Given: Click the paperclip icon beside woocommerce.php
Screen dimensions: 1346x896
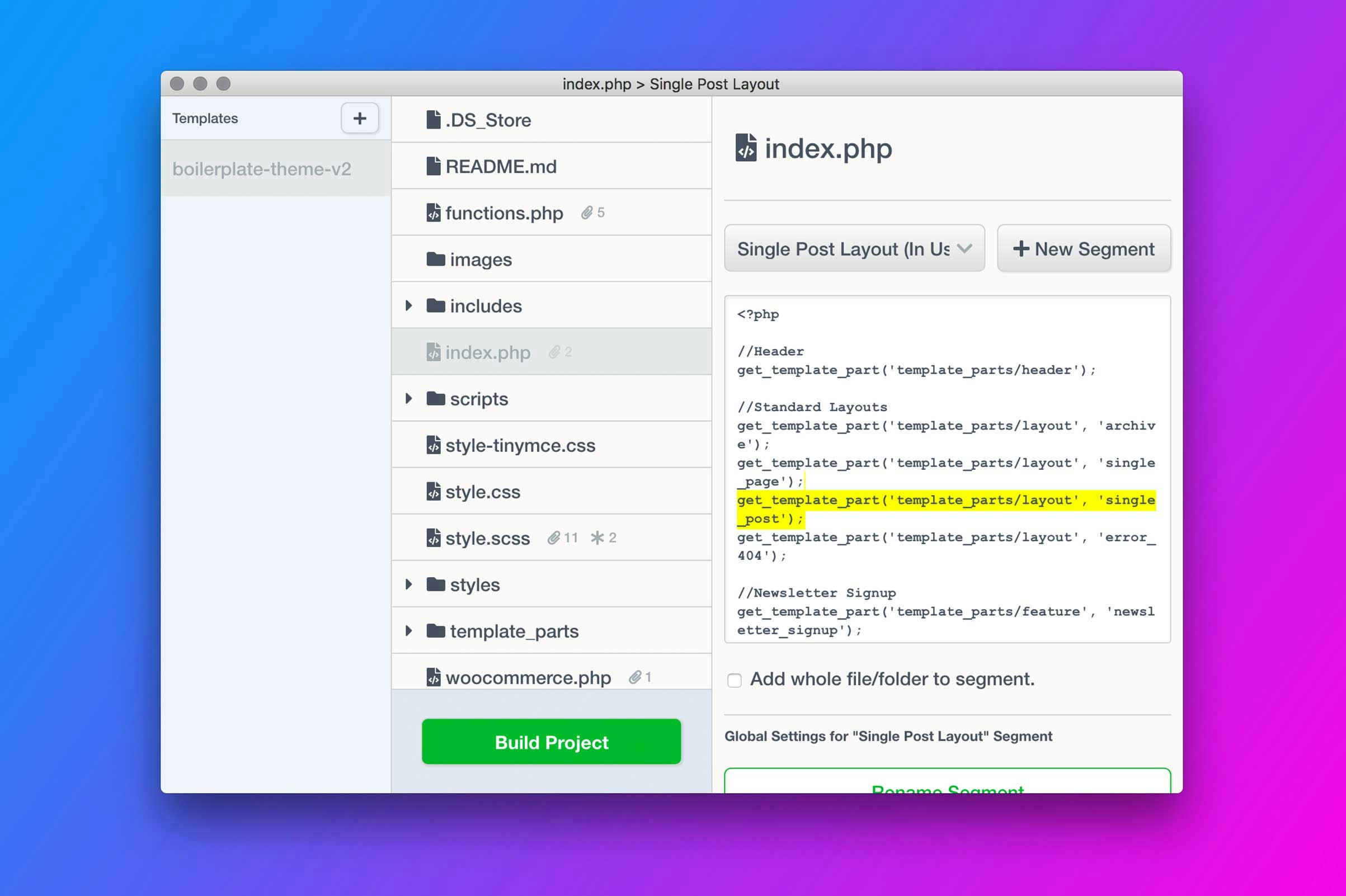Looking at the screenshot, I should tap(634, 677).
